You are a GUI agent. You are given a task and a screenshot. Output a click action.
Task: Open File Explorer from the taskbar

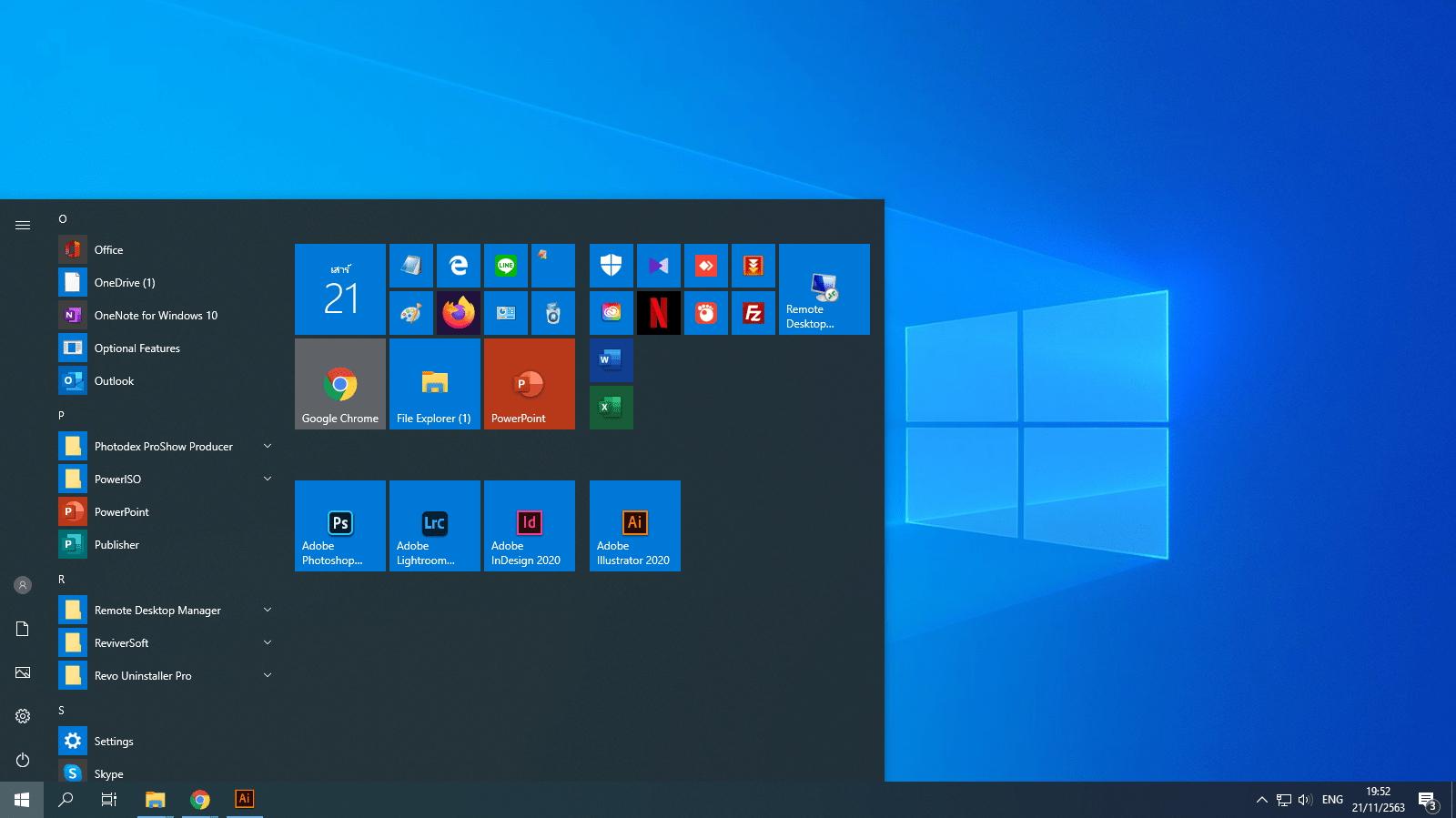pos(156,800)
